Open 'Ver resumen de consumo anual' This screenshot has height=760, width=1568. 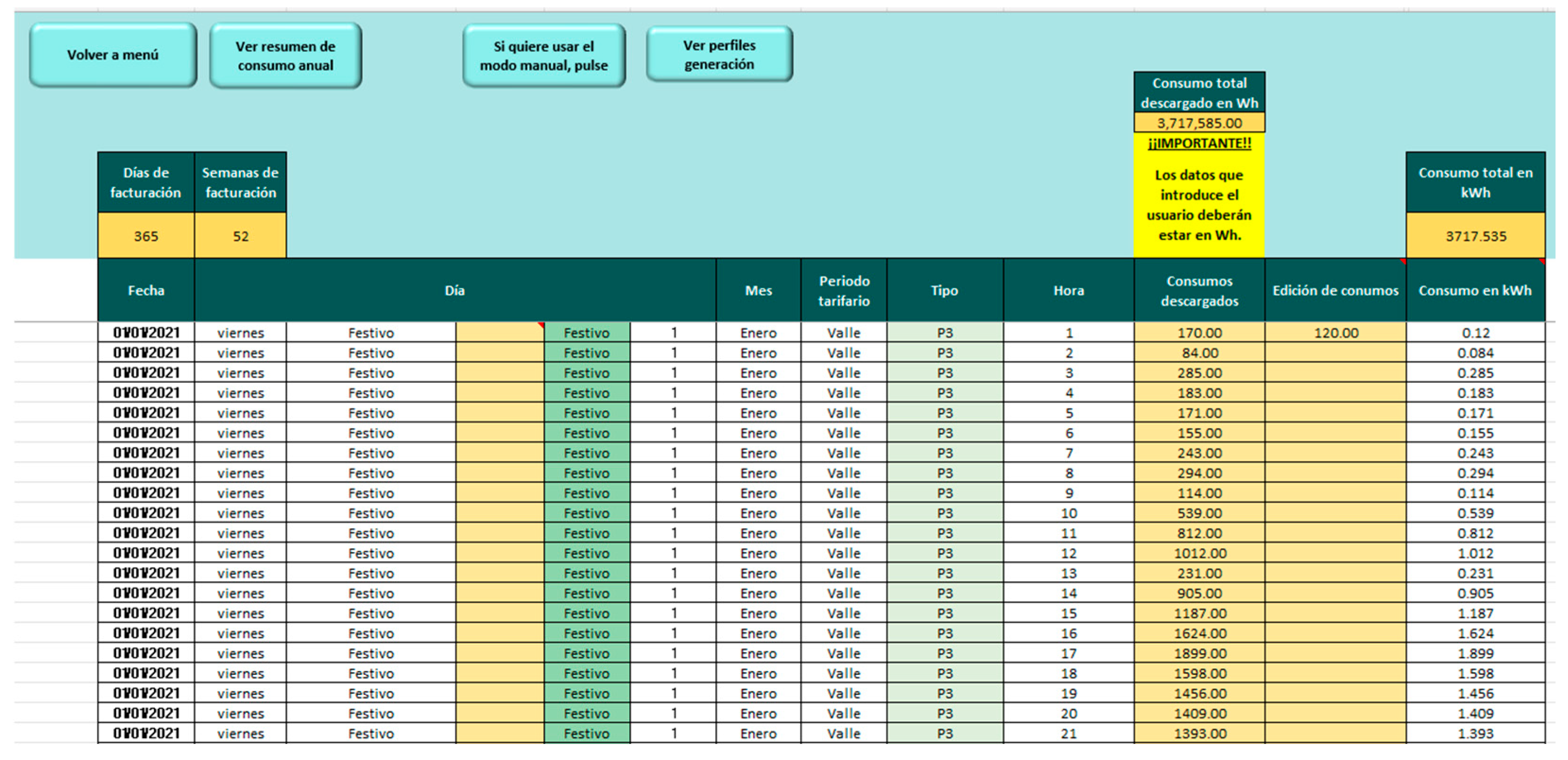[x=285, y=55]
